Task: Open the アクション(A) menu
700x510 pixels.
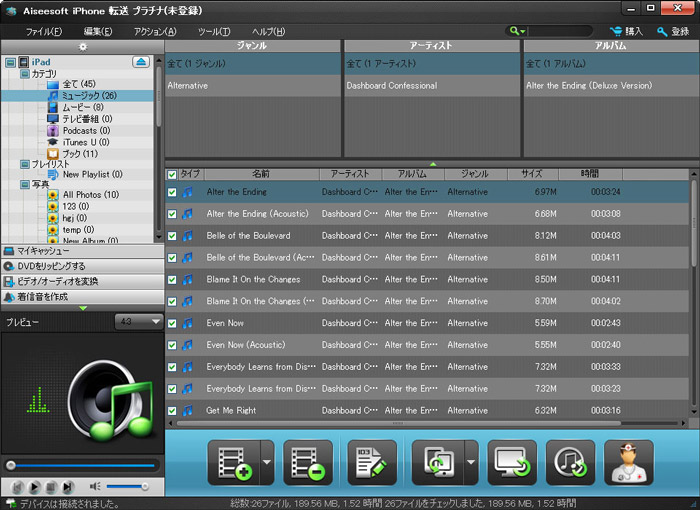Action: coord(155,32)
